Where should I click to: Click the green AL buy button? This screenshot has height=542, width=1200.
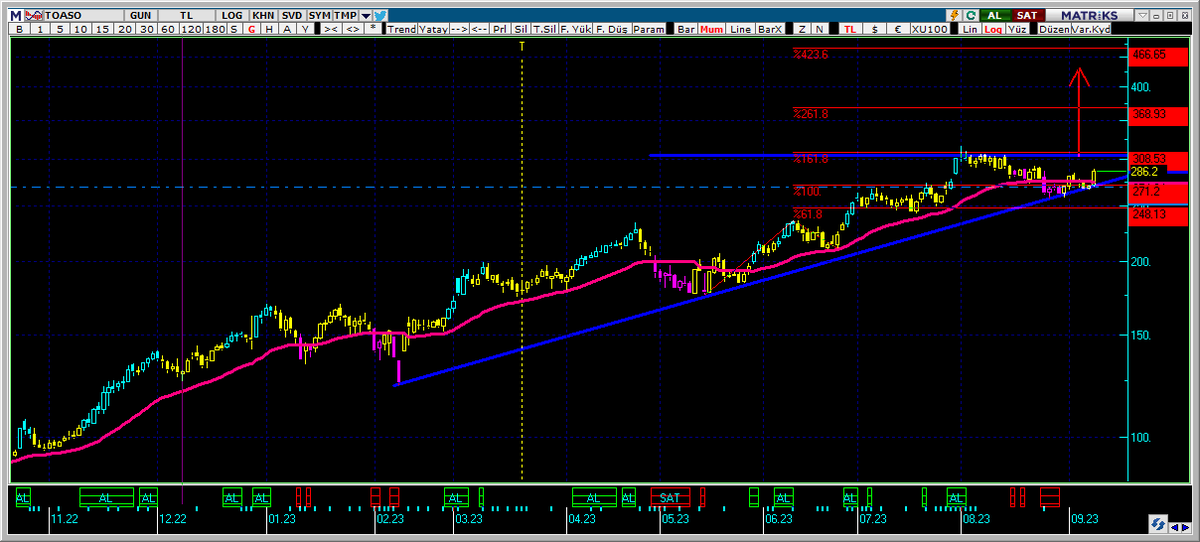[x=994, y=15]
